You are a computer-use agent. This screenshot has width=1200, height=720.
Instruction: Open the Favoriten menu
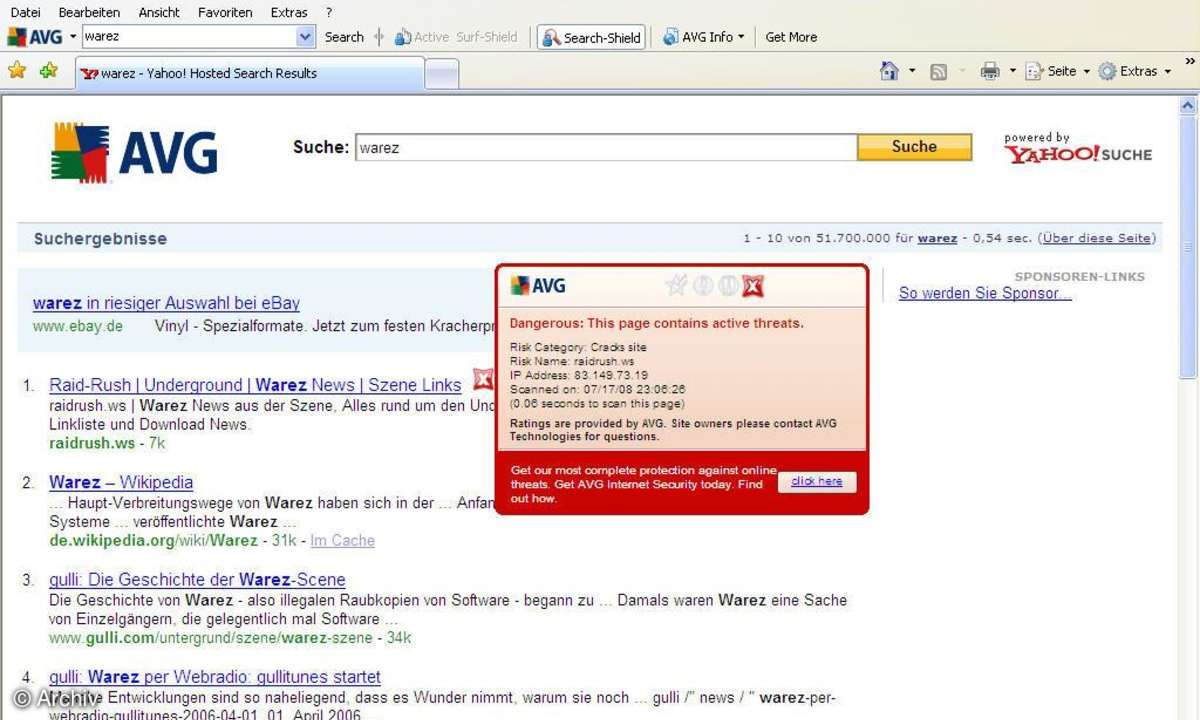(225, 12)
